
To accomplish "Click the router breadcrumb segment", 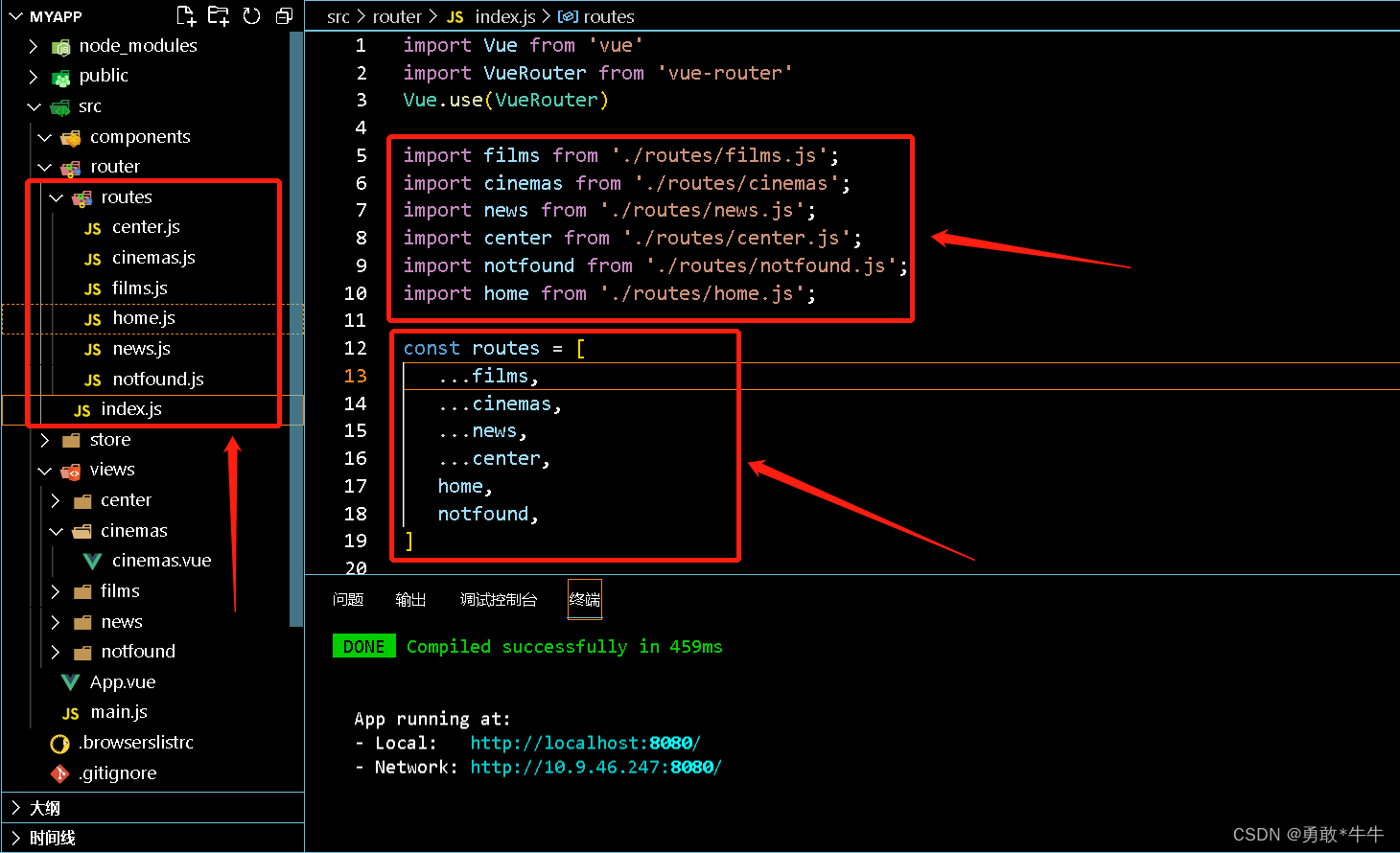I will click(x=397, y=16).
